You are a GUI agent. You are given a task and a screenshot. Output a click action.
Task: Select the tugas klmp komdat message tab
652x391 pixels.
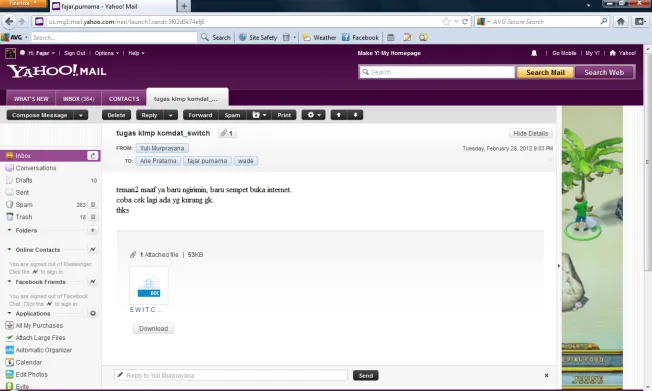pos(187,98)
